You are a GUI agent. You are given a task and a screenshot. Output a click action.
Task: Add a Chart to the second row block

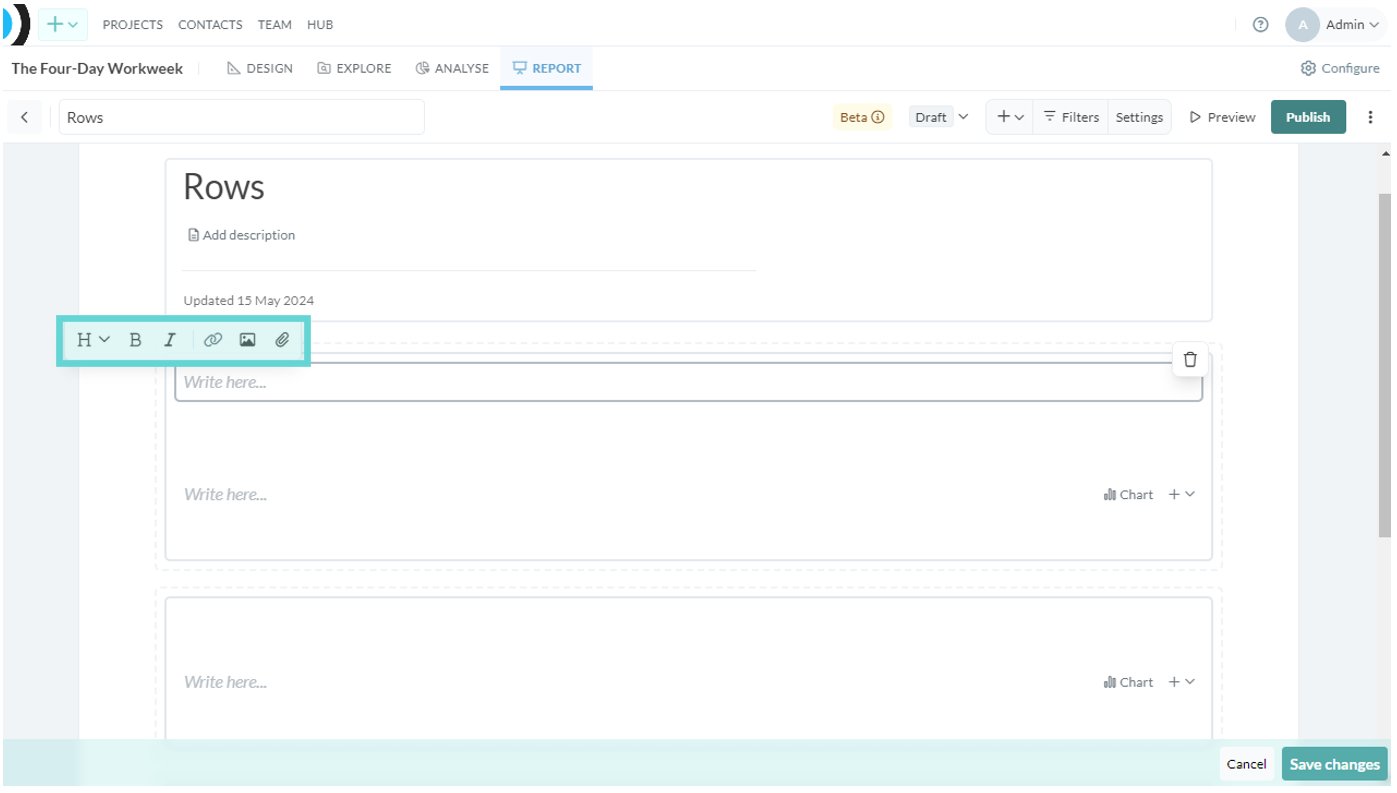[1128, 682]
